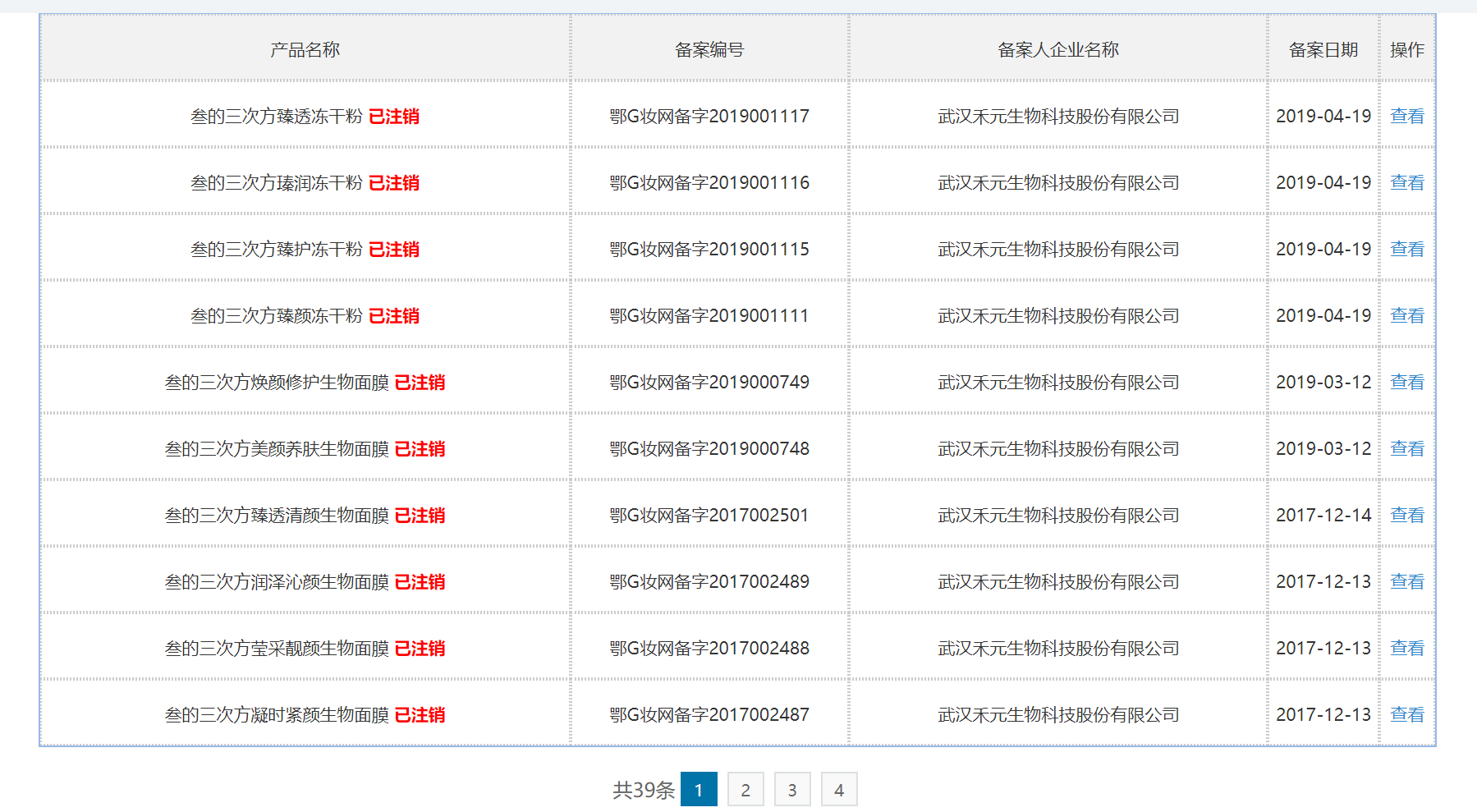This screenshot has height=812, width=1477.
Task: Click the 备案编号 column header
Action: [709, 49]
